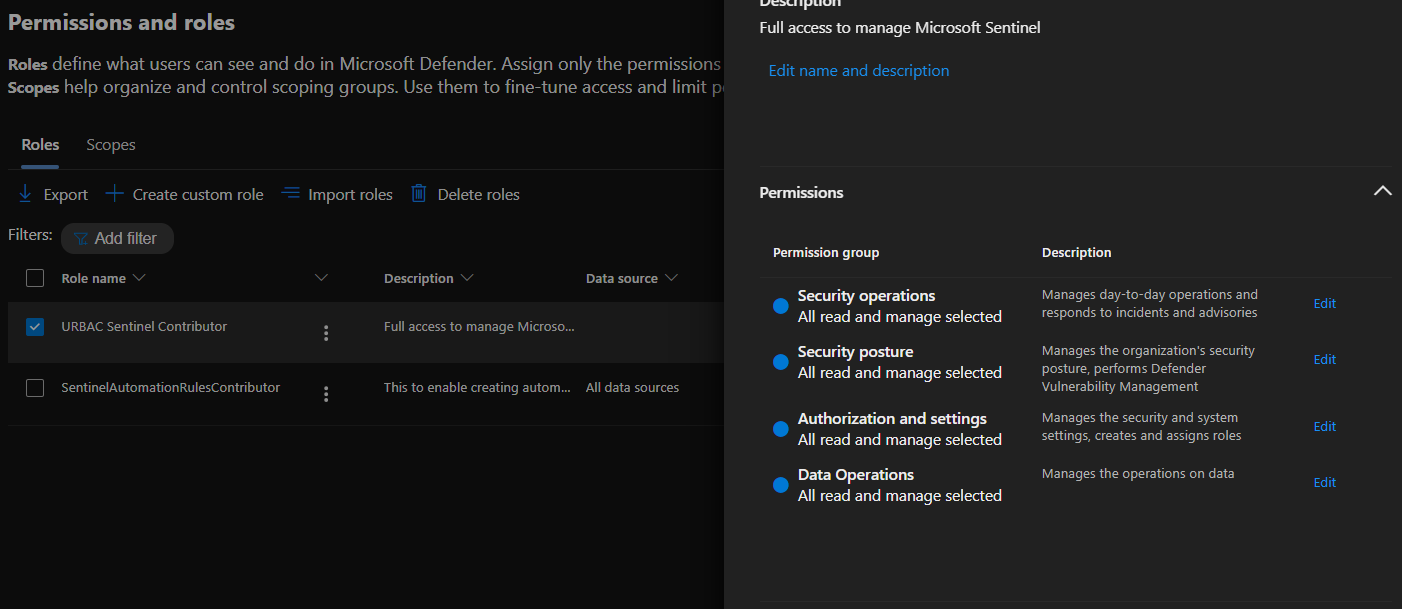This screenshot has width=1402, height=609.
Task: Click the Import roles list icon
Action: pyautogui.click(x=291, y=193)
